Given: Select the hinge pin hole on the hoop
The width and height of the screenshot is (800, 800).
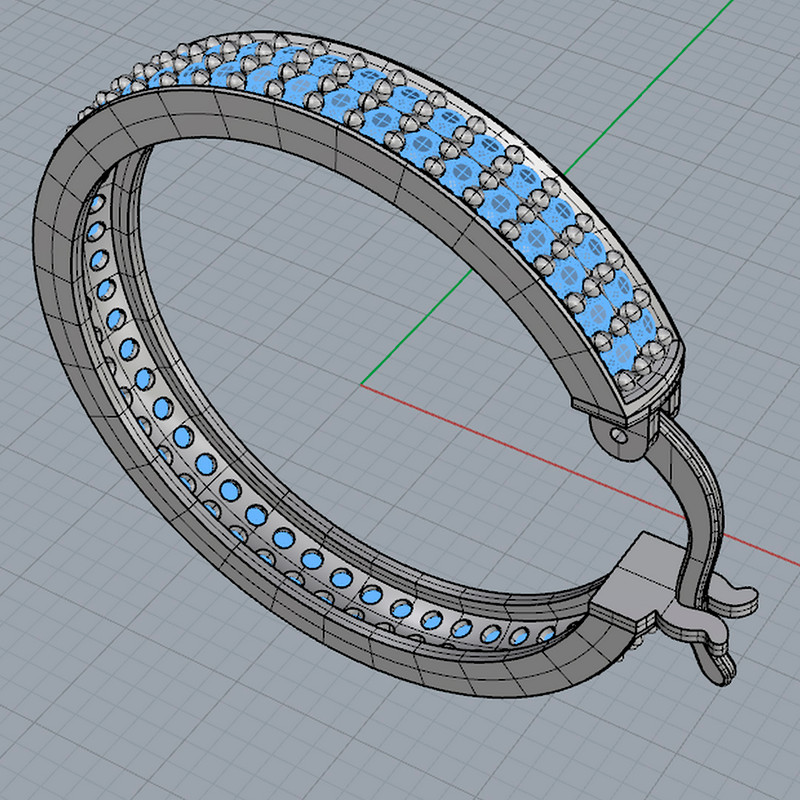Looking at the screenshot, I should 619,437.
